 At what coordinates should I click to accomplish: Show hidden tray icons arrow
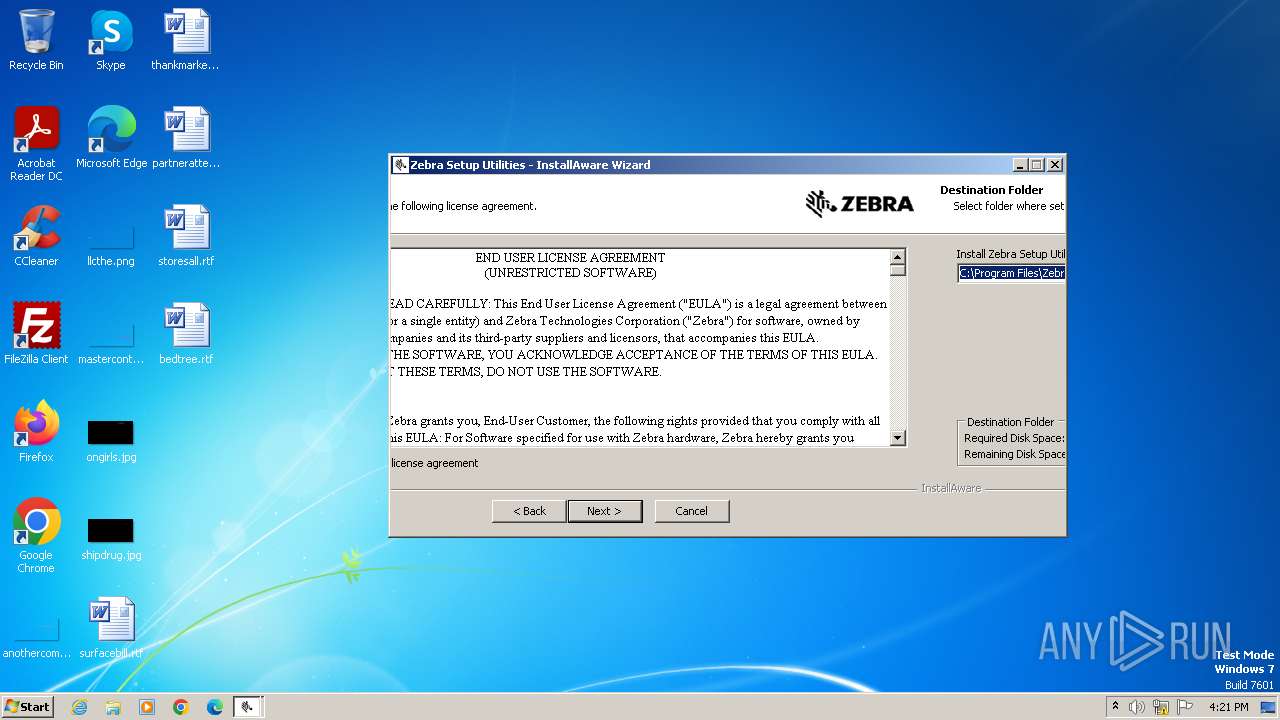[x=1115, y=706]
